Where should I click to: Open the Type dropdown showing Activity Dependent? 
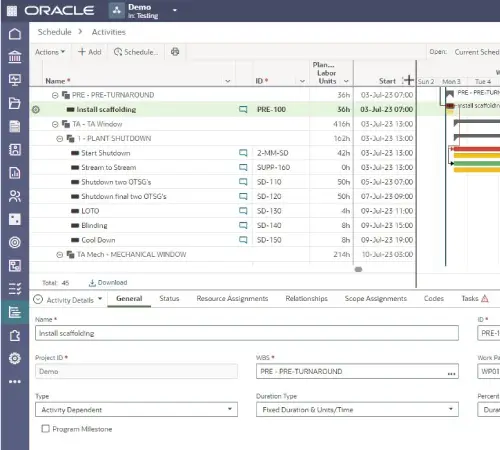coord(136,410)
